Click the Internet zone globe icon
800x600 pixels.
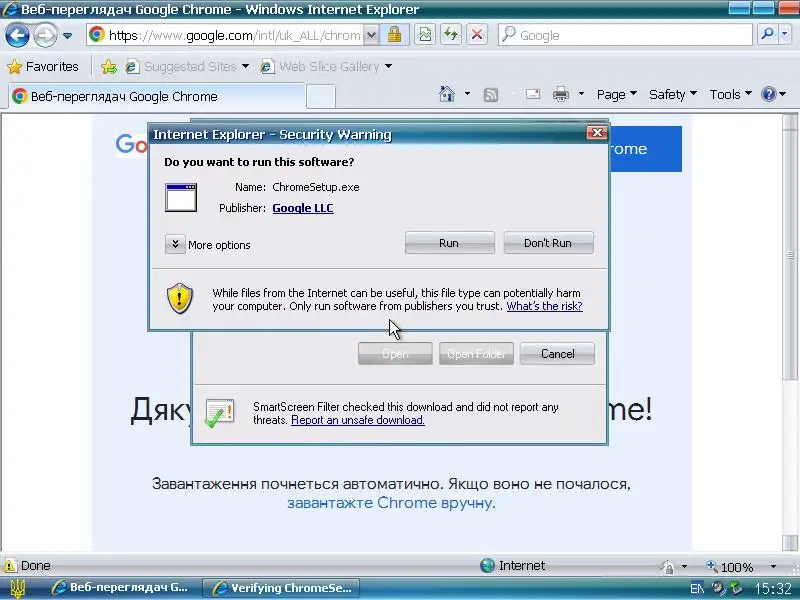(487, 565)
